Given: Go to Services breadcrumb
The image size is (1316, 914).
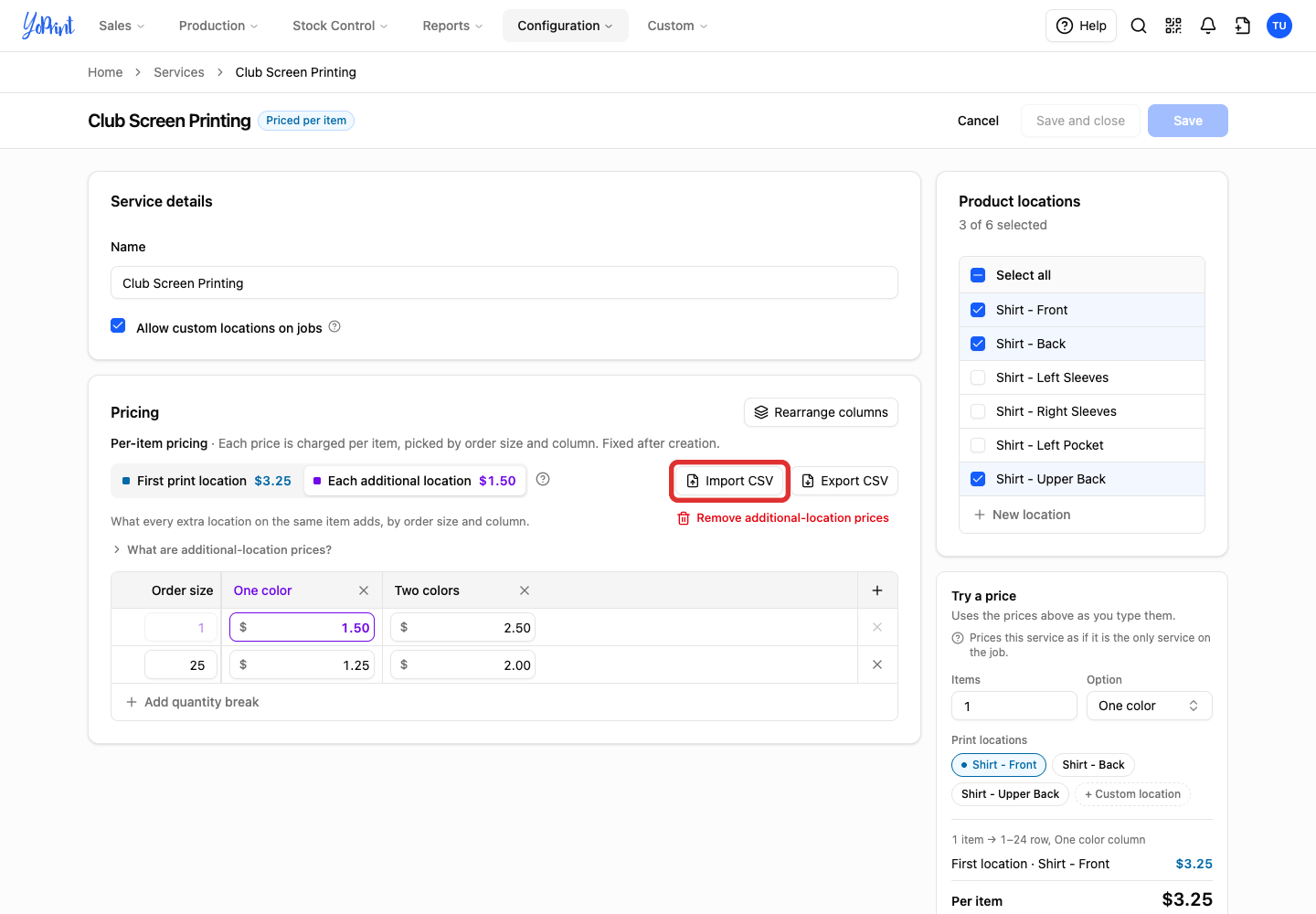Looking at the screenshot, I should click(x=179, y=72).
